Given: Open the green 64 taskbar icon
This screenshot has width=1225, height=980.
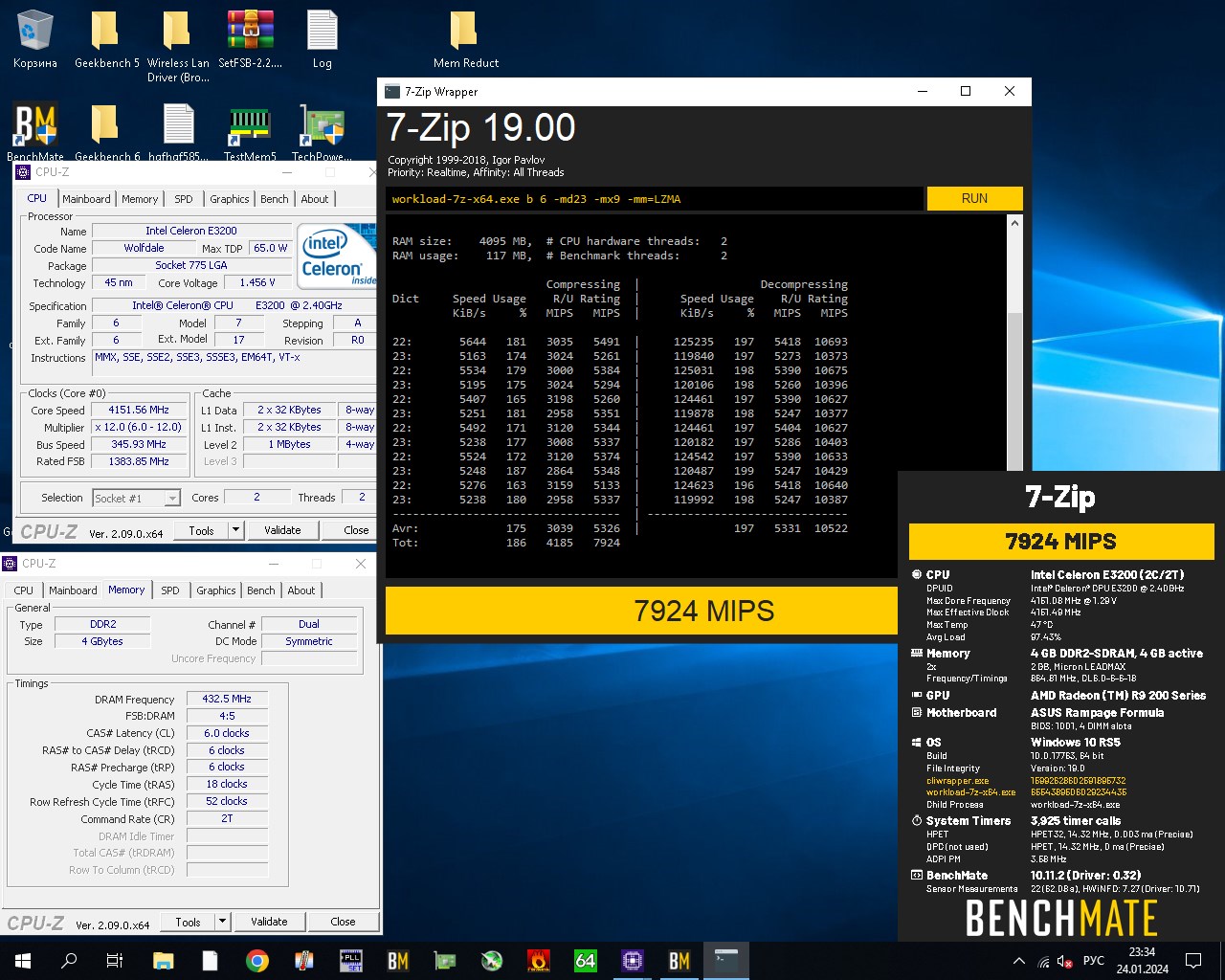Looking at the screenshot, I should pyautogui.click(x=586, y=961).
